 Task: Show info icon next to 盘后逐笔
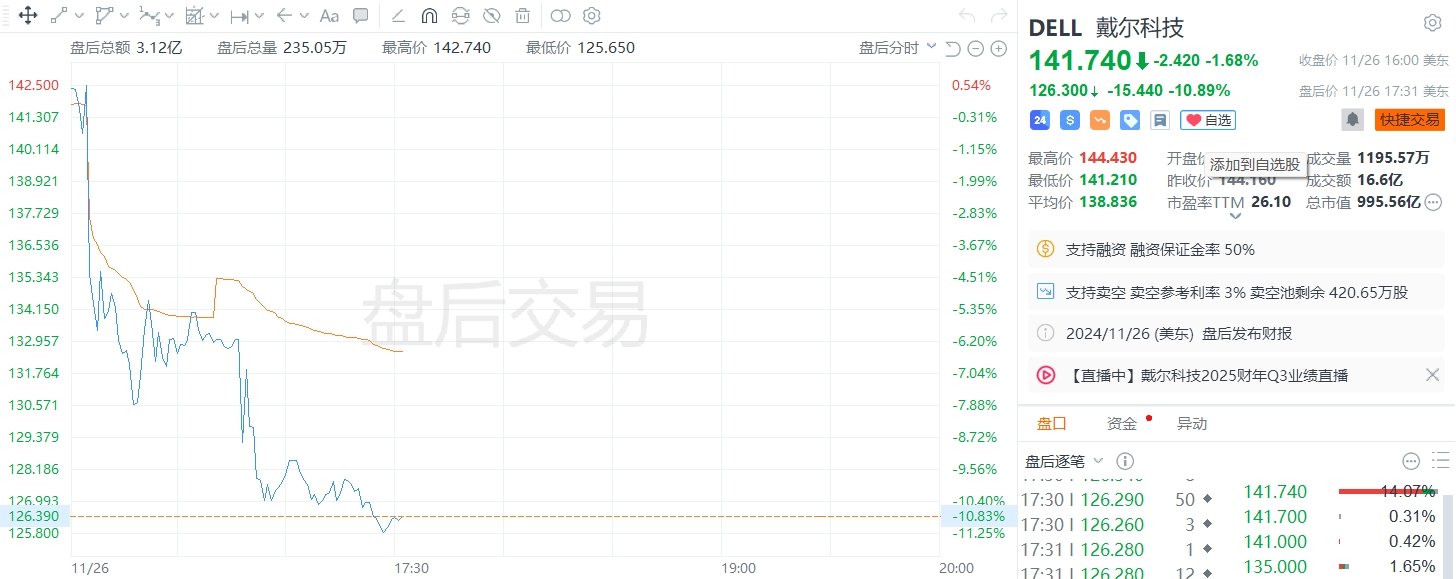coord(1125,461)
